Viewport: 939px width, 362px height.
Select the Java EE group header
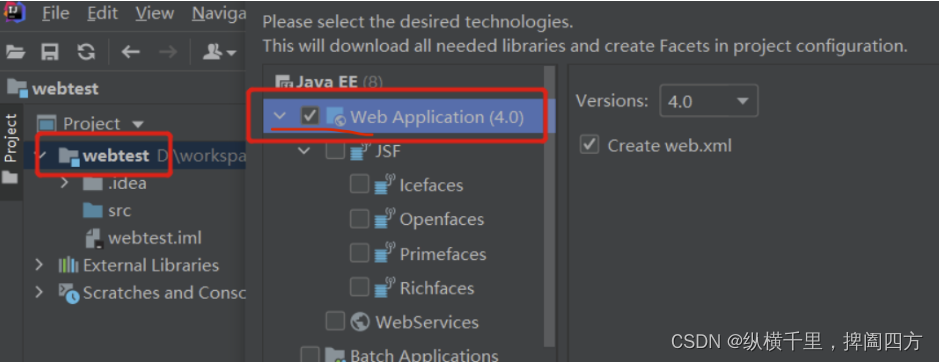click(x=328, y=82)
